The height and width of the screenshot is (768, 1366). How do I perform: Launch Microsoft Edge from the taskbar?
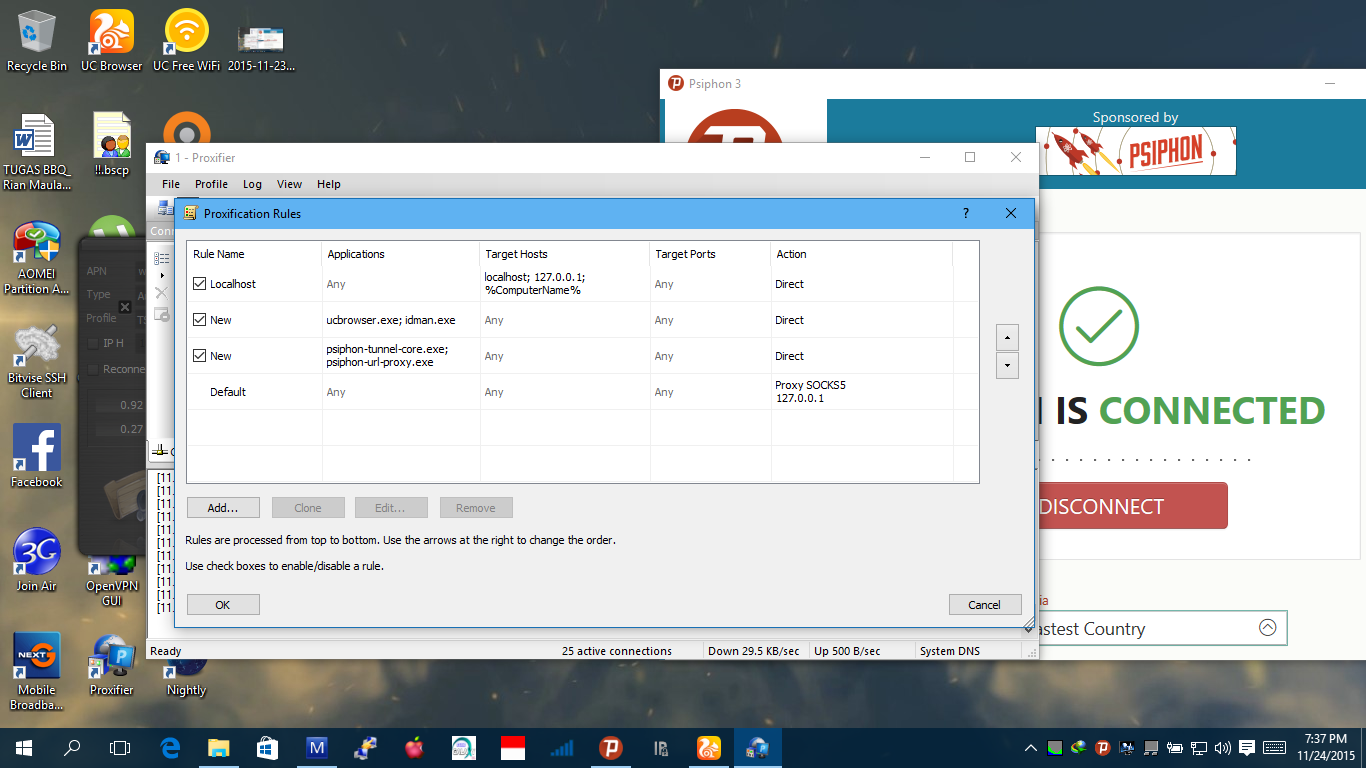pyautogui.click(x=170, y=747)
